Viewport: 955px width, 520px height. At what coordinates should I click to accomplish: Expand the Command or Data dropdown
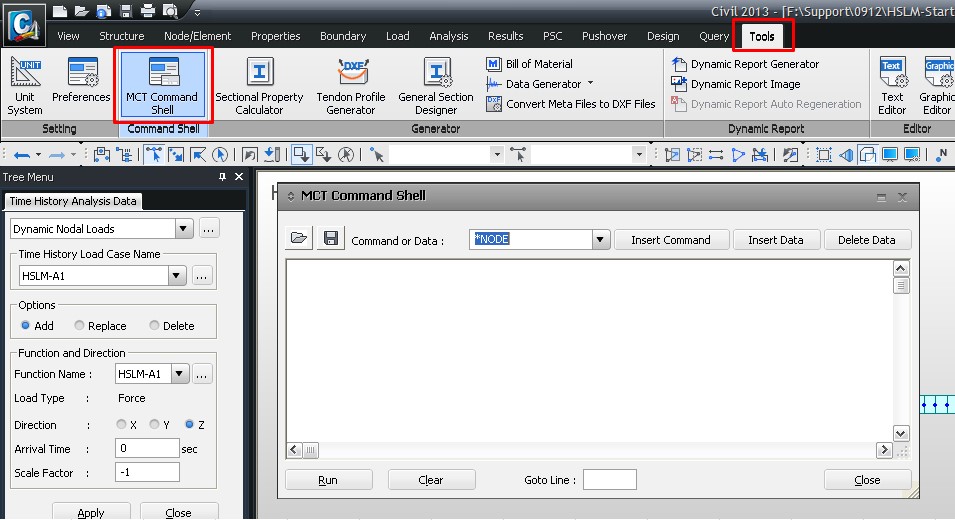click(x=600, y=240)
